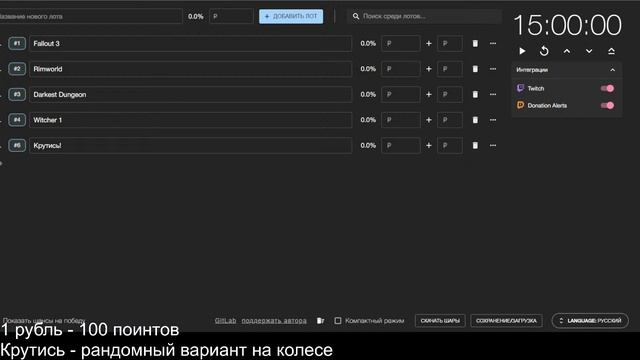The height and width of the screenshot is (360, 640).
Task: Add extra amount to Fallout 3 with plus
Action: [429, 43]
